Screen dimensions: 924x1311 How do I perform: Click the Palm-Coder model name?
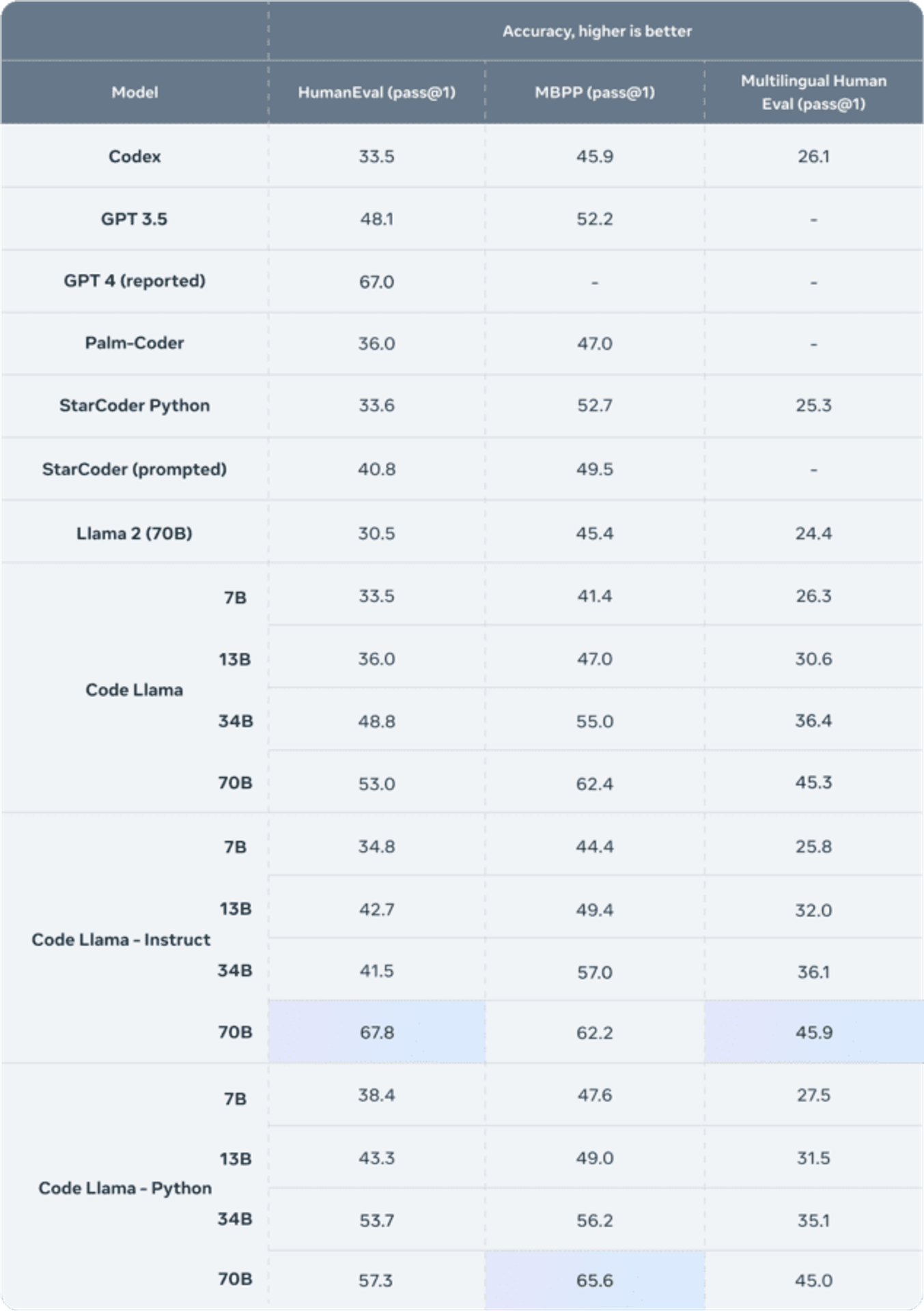click(x=135, y=343)
